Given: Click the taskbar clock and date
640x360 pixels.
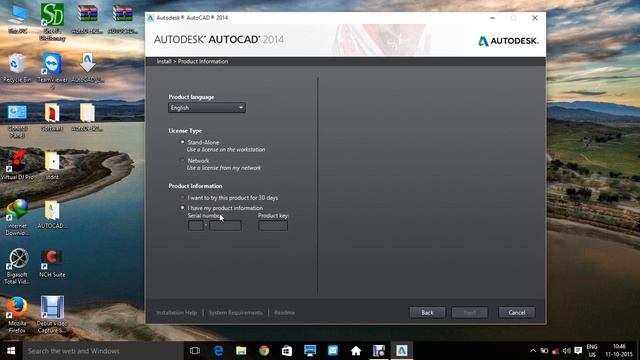Looking at the screenshot, I should pyautogui.click(x=619, y=351).
